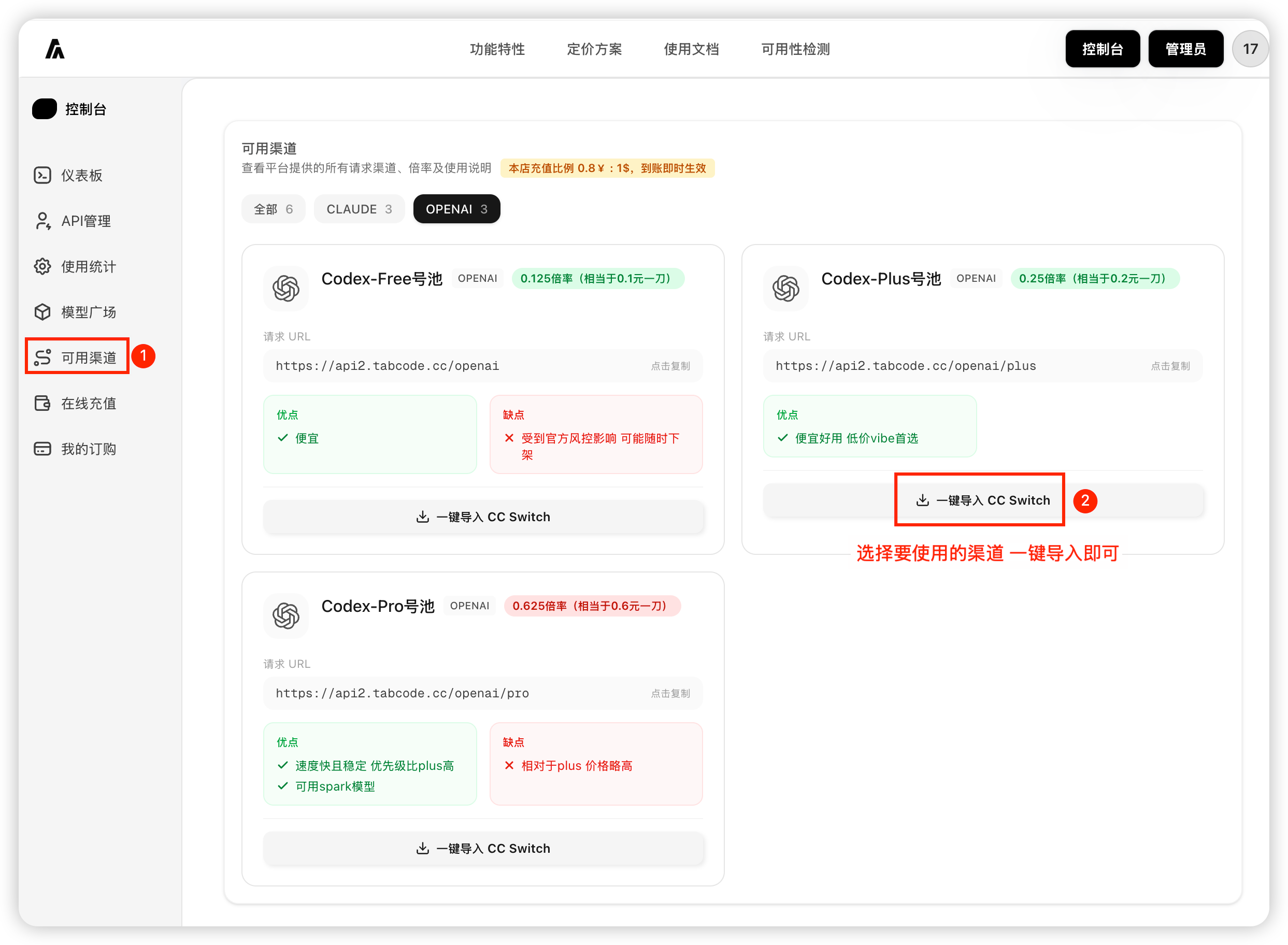Import Codex-Pro channel into CC Switch
Image resolution: width=1288 pixels, height=945 pixels.
tap(483, 849)
